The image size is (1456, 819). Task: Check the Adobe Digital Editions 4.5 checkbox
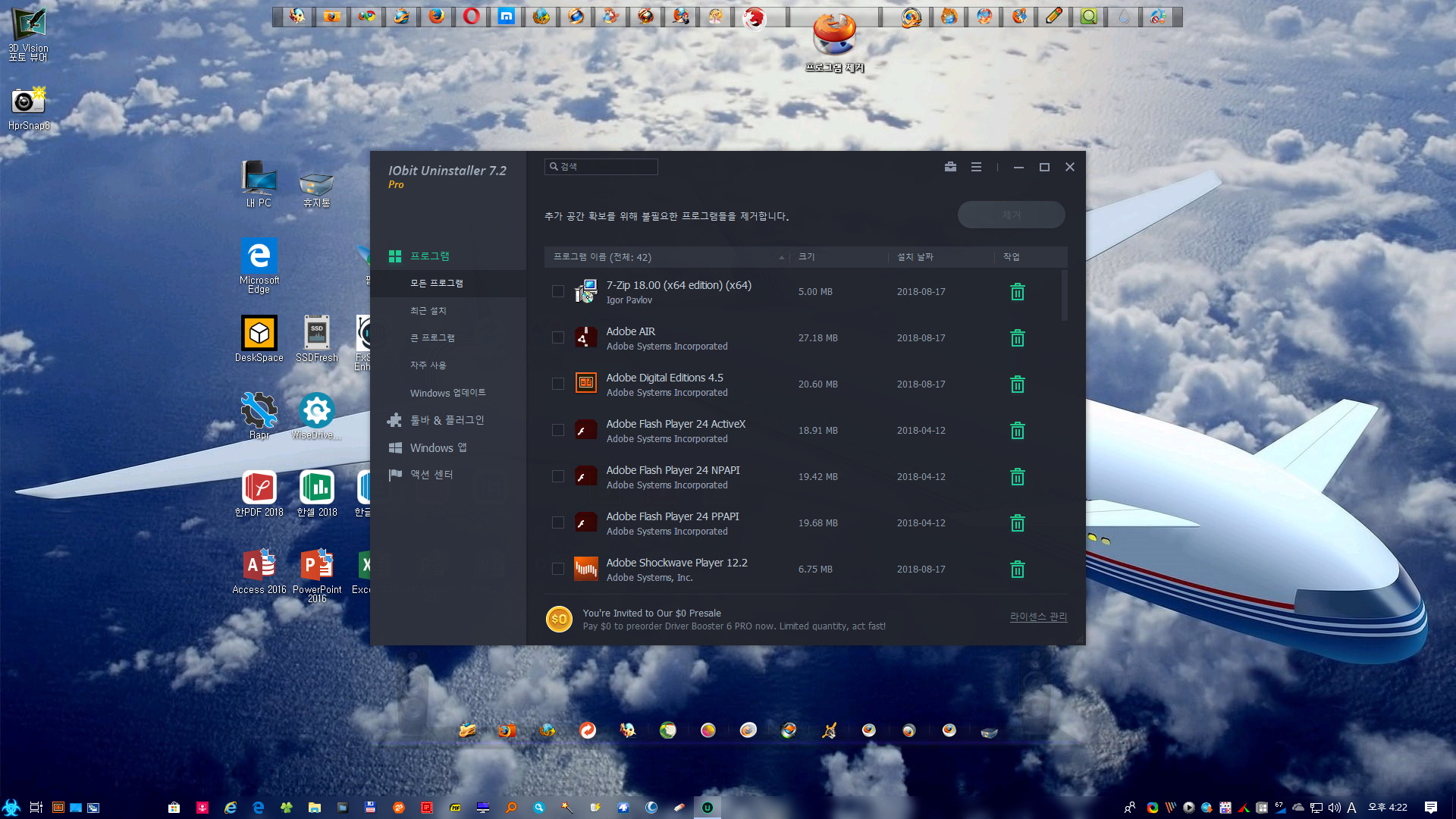pyautogui.click(x=558, y=384)
